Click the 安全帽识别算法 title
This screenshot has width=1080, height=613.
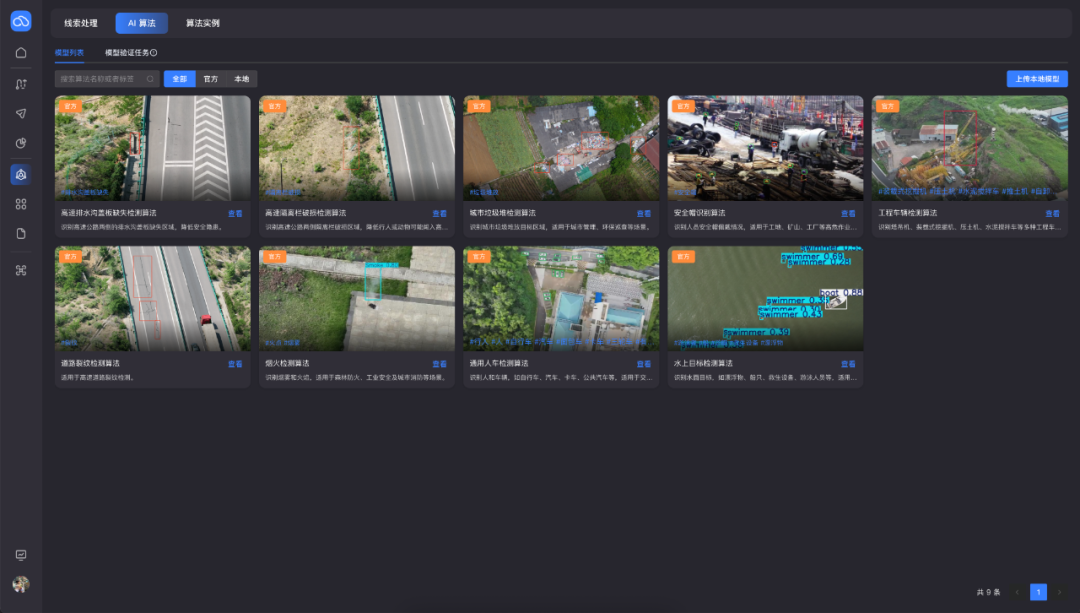tap(699, 213)
